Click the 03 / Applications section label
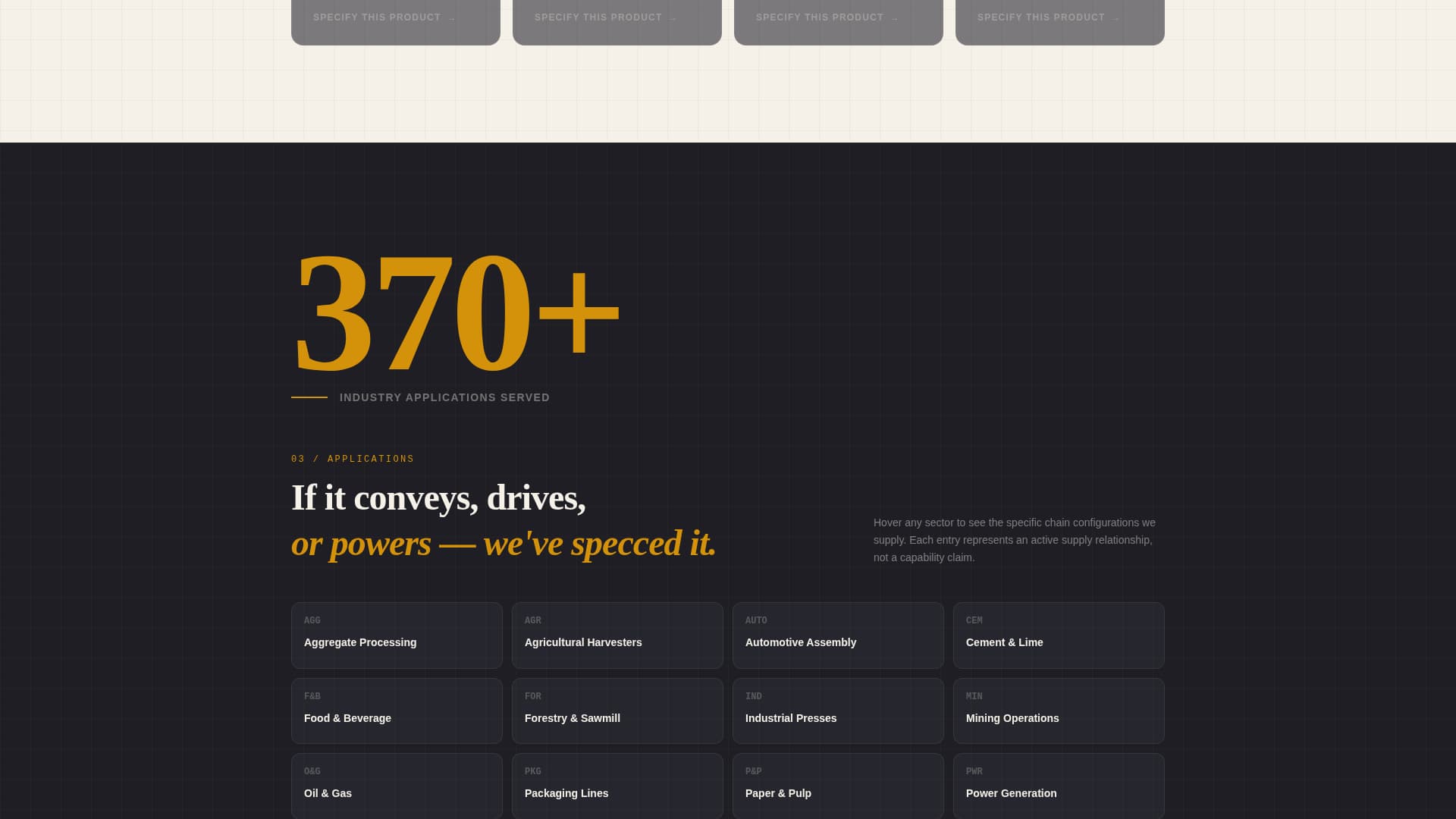This screenshot has height=819, width=1456. click(353, 459)
